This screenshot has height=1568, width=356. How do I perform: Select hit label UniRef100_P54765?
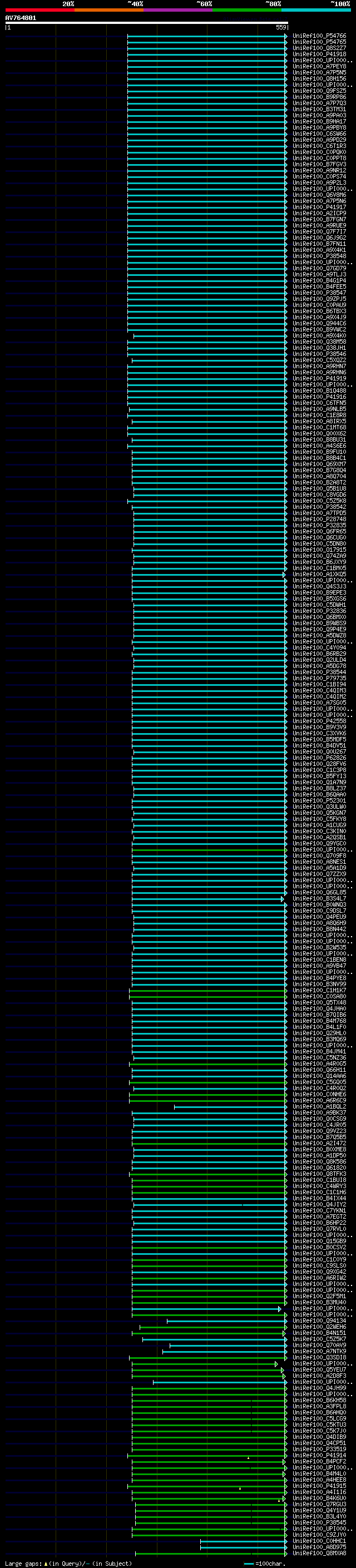(319, 43)
